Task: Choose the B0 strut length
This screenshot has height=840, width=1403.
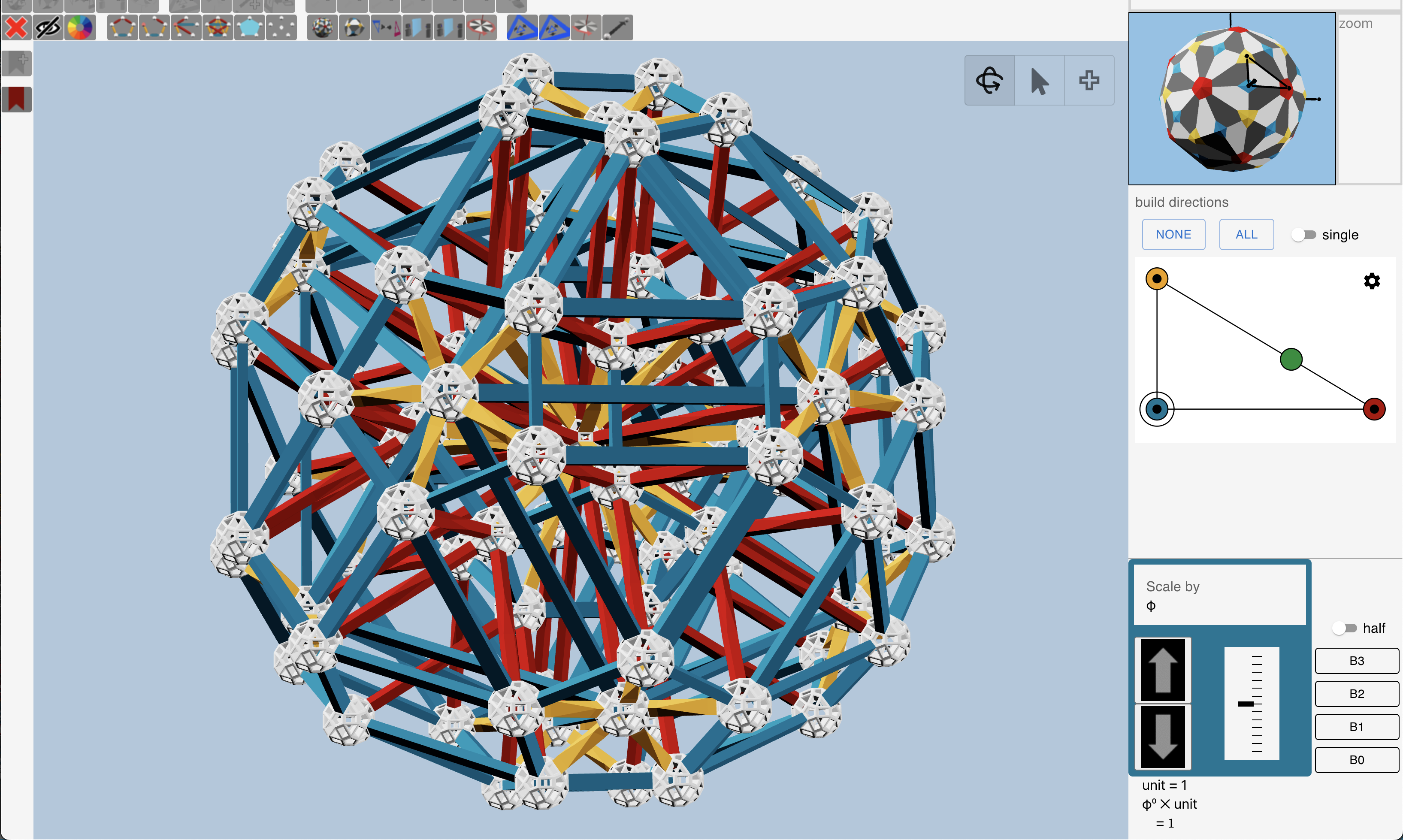Action: click(1357, 760)
